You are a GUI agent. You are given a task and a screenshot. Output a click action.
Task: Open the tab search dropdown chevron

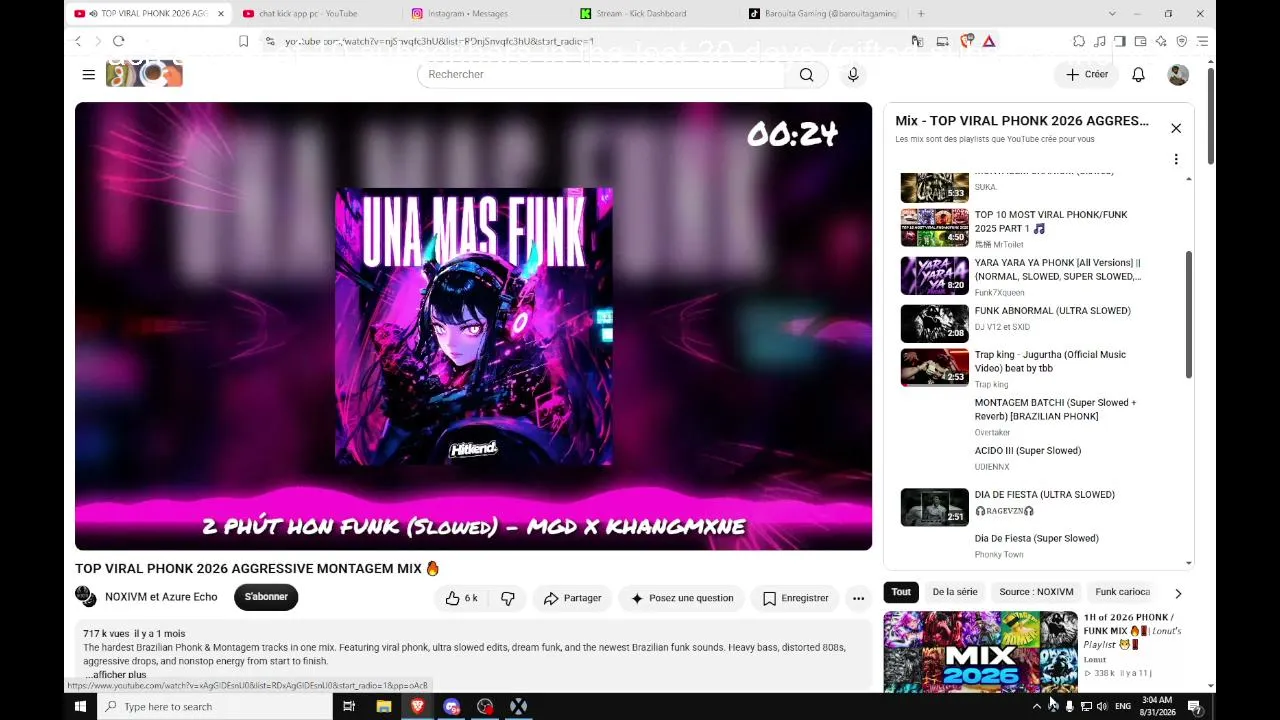pyautogui.click(x=1112, y=14)
